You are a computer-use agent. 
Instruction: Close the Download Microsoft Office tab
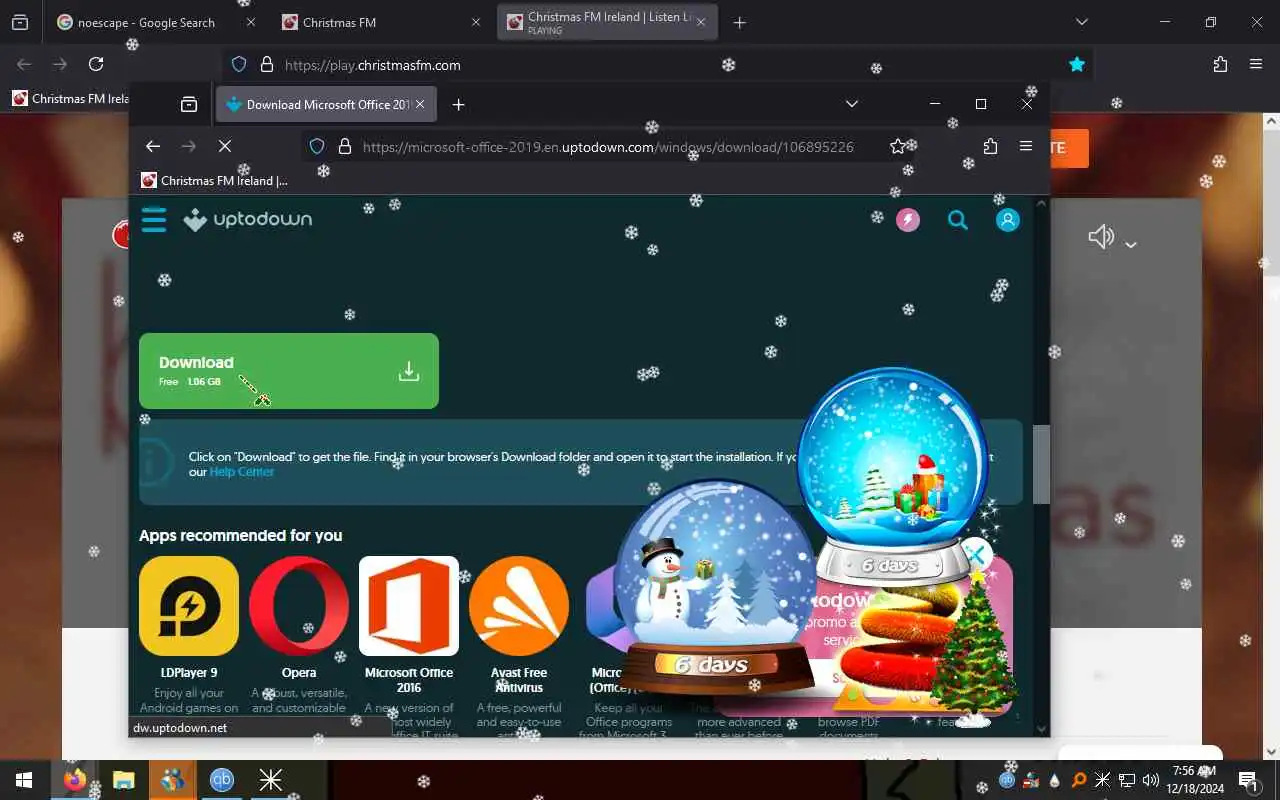point(421,104)
